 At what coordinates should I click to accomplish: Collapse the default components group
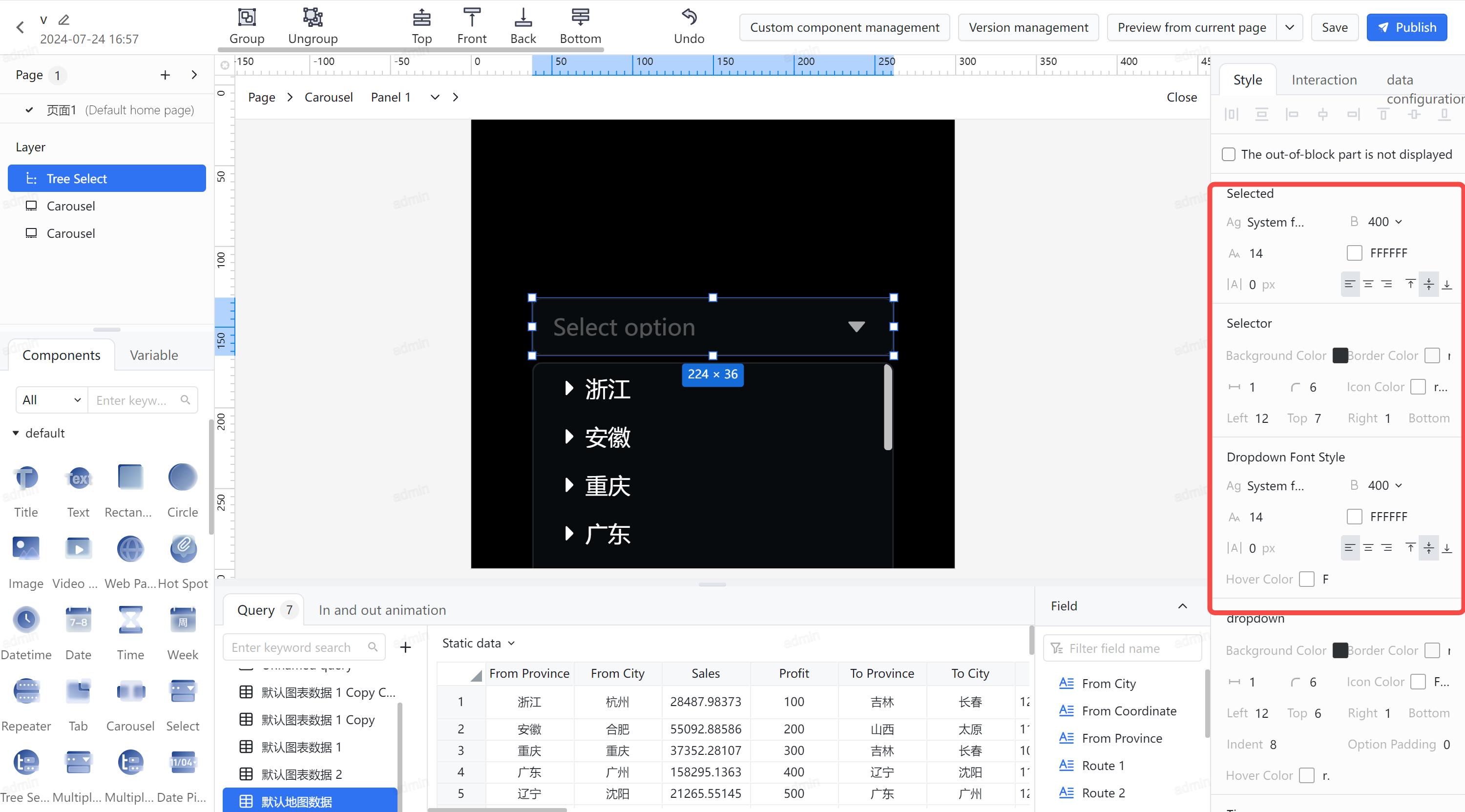16,433
